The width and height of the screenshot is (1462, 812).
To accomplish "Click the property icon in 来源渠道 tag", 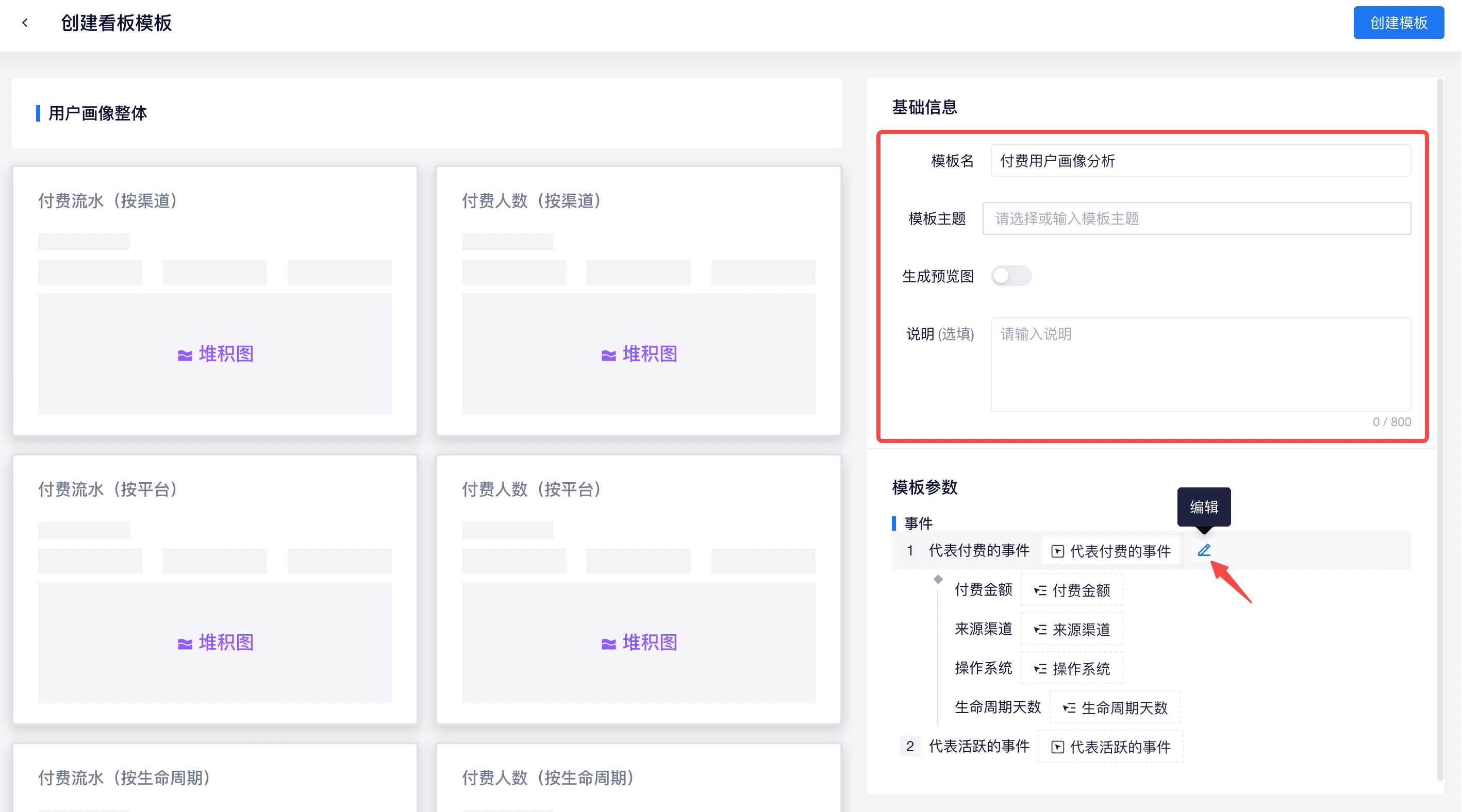I will [1040, 630].
